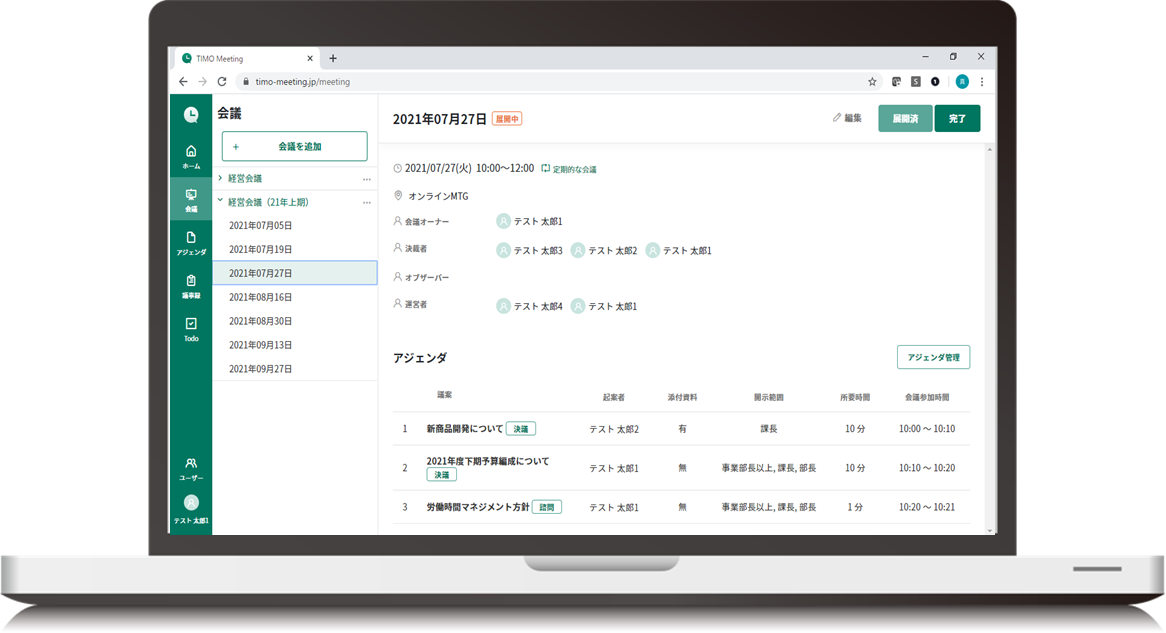
Task: Open the browser three-dot menu
Action: click(x=982, y=82)
